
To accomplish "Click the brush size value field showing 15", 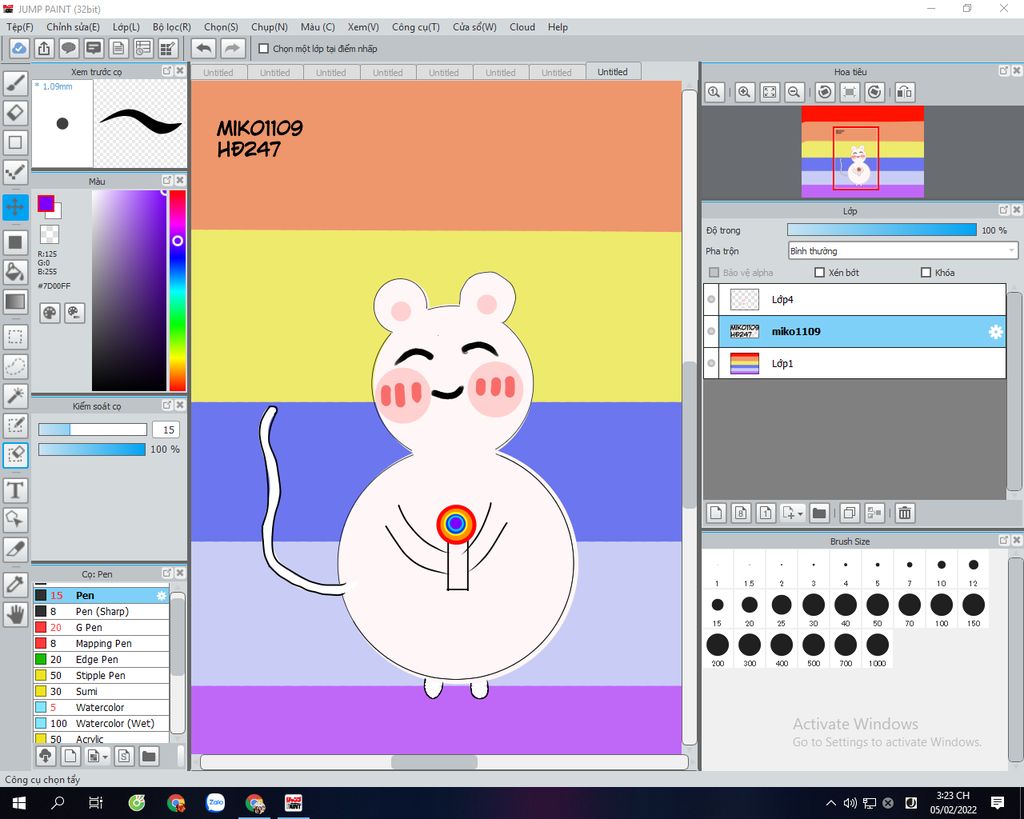I will pyautogui.click(x=168, y=430).
